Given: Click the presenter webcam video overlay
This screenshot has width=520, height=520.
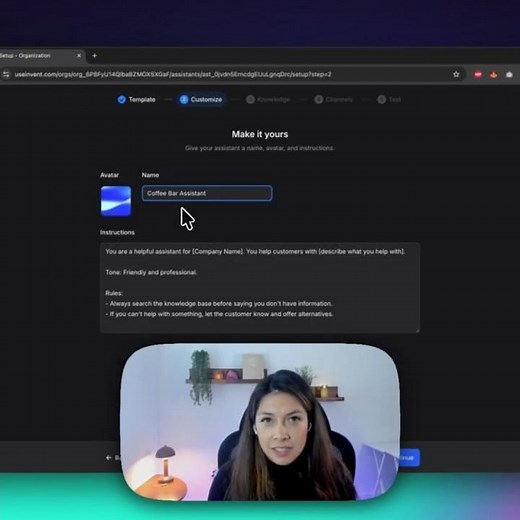Looking at the screenshot, I should (x=260, y=422).
